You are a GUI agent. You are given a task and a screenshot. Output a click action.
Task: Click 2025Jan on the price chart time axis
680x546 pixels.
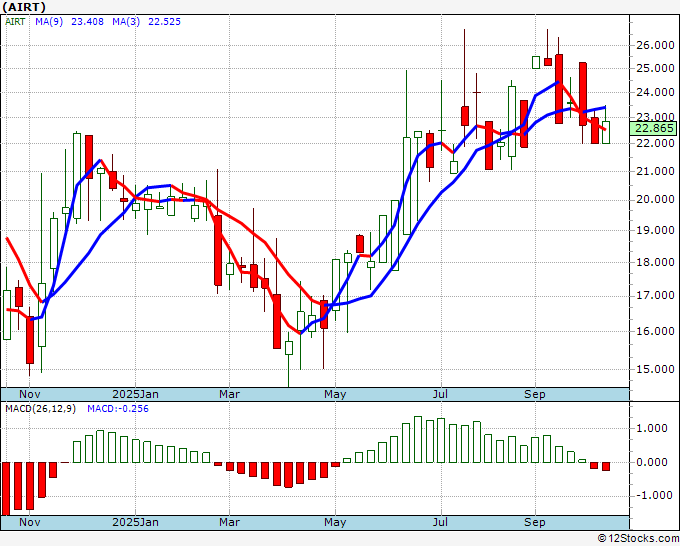click(x=135, y=394)
